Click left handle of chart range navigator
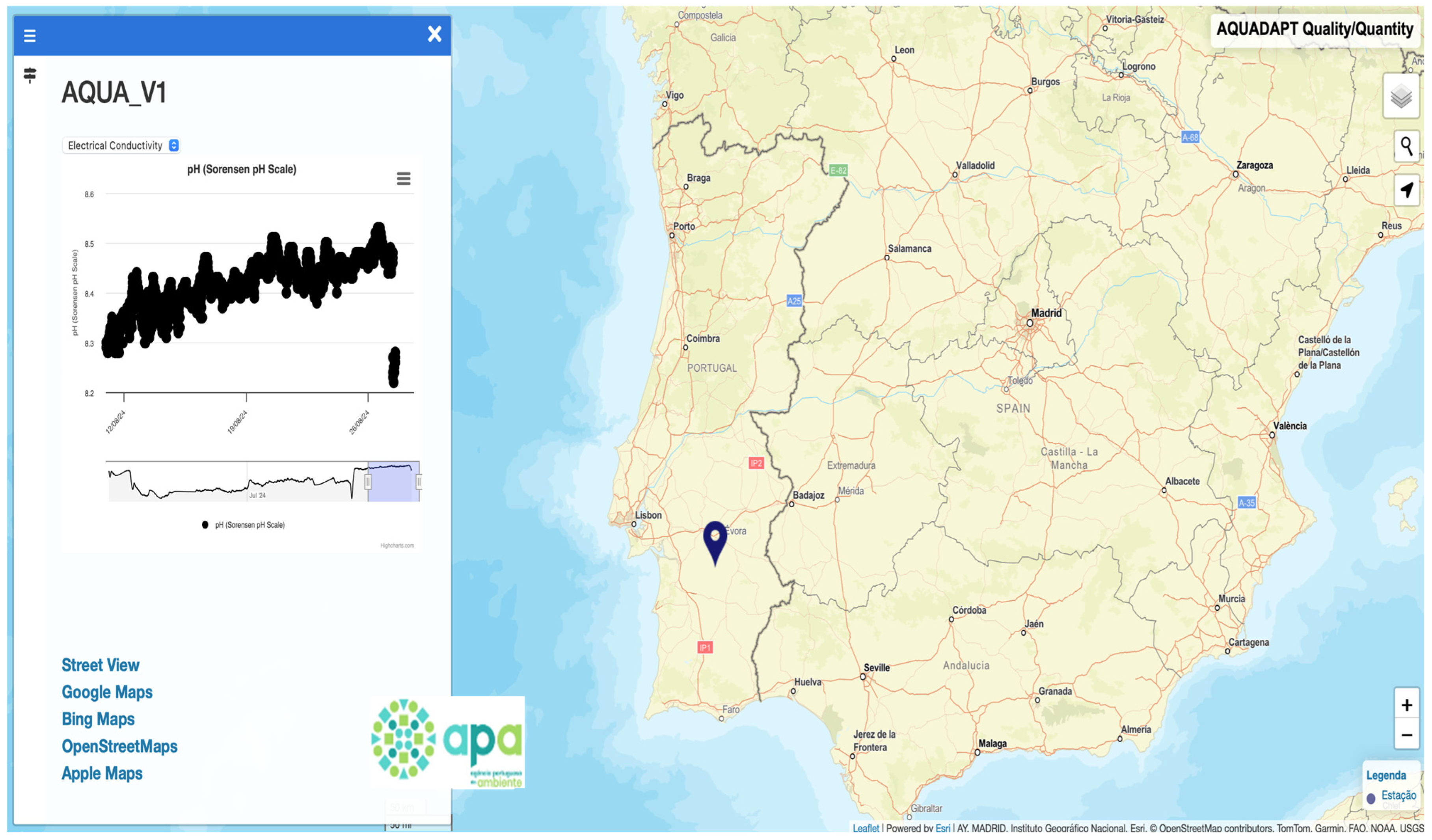1432x840 pixels. (x=368, y=482)
